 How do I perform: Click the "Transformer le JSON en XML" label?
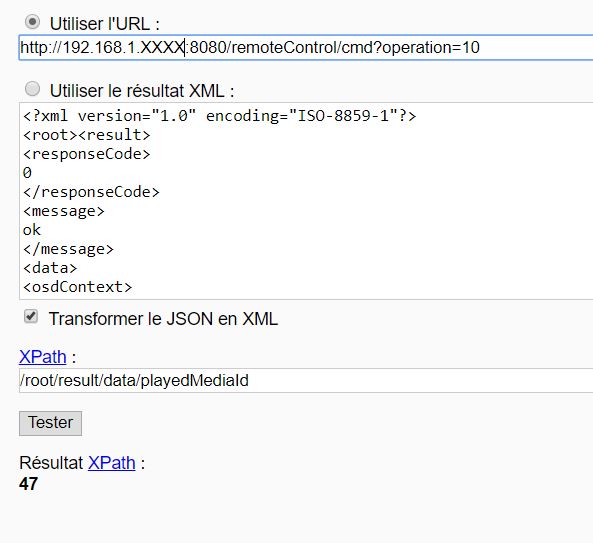pos(163,319)
